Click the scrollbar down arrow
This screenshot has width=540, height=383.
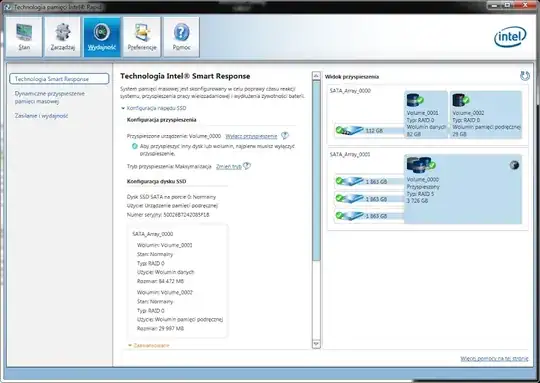tap(316, 344)
